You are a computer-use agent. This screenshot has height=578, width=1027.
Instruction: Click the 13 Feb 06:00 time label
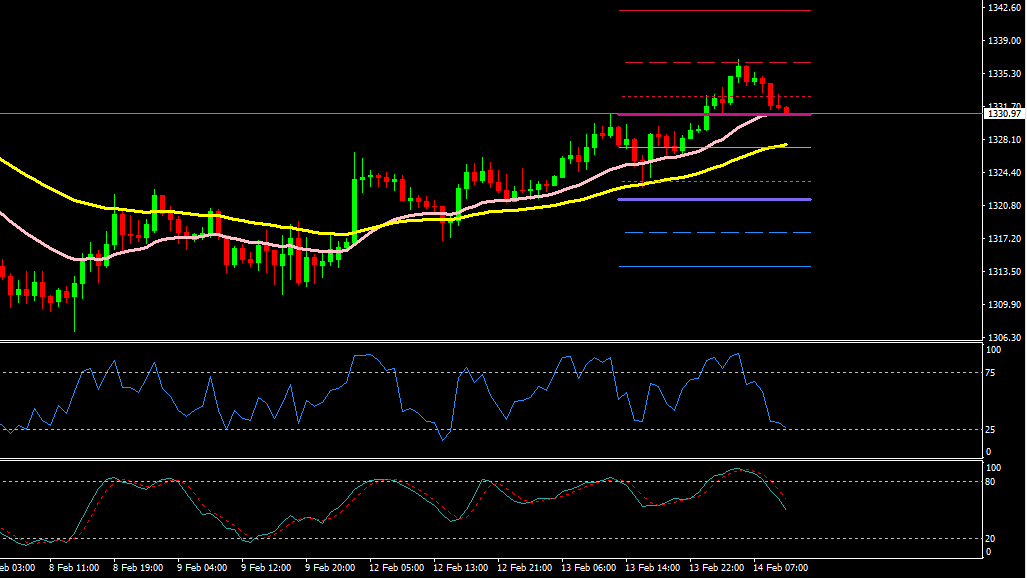click(589, 568)
